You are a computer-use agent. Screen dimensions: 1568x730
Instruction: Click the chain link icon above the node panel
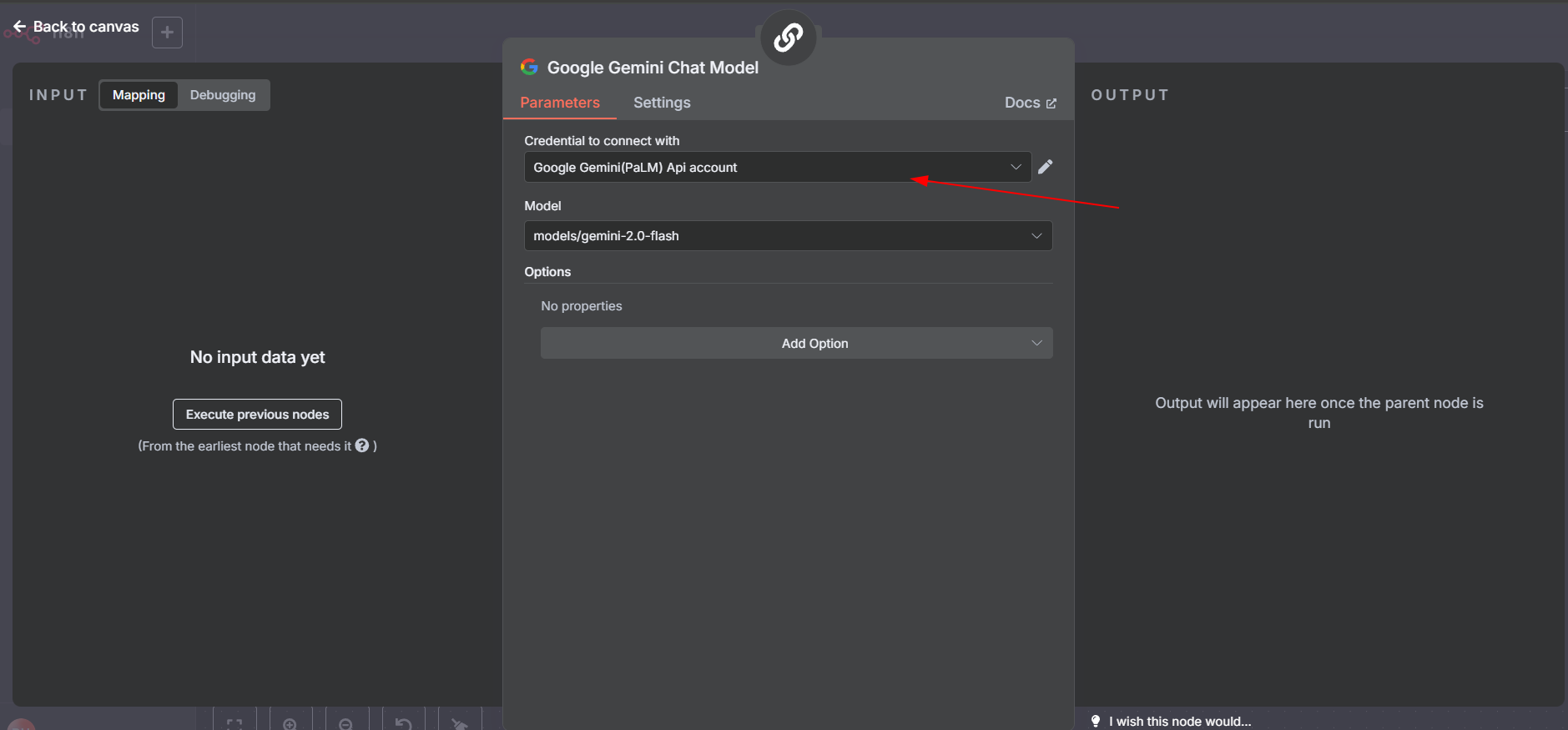[x=788, y=37]
